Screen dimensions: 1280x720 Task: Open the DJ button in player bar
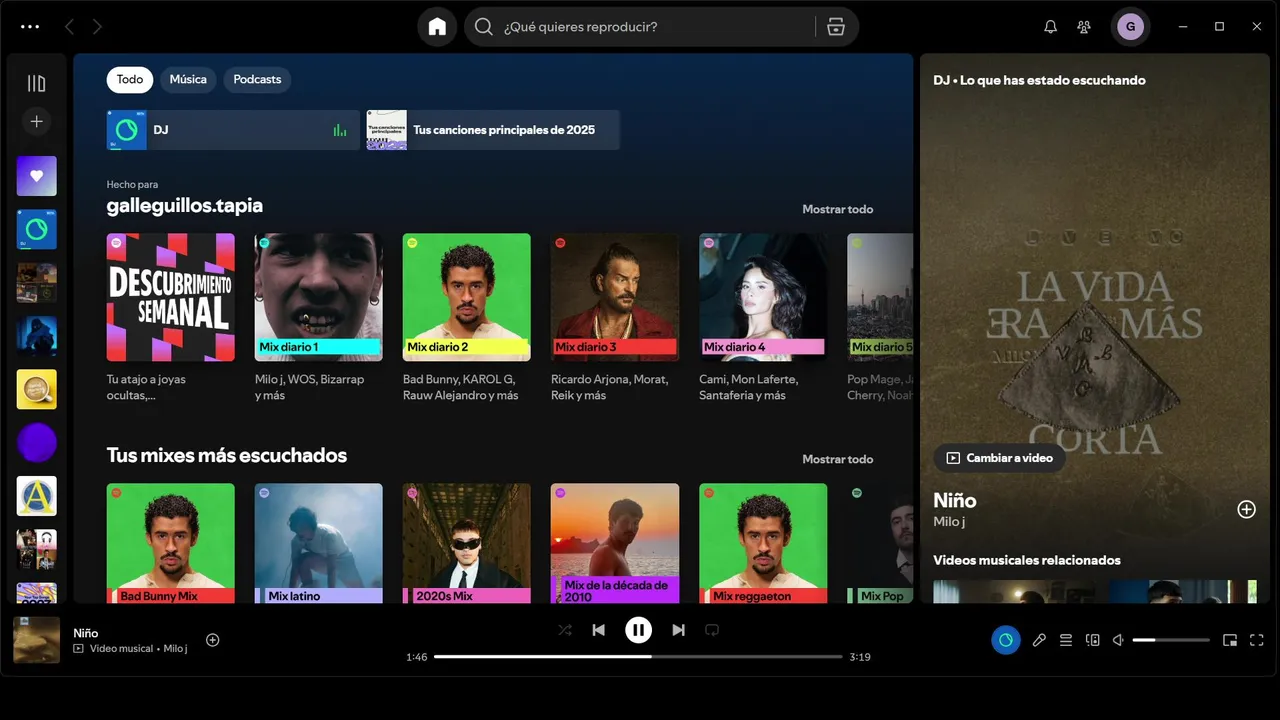[x=1006, y=640]
